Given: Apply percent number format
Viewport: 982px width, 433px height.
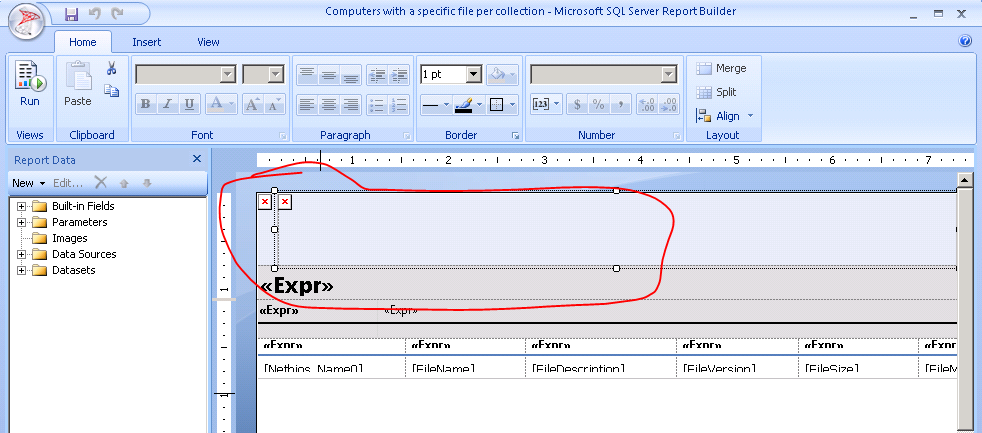Looking at the screenshot, I should [599, 105].
